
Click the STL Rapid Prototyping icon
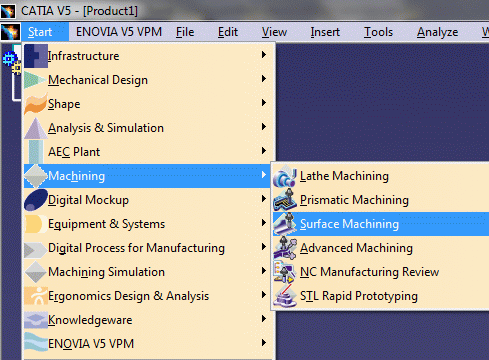pyautogui.click(x=285, y=296)
